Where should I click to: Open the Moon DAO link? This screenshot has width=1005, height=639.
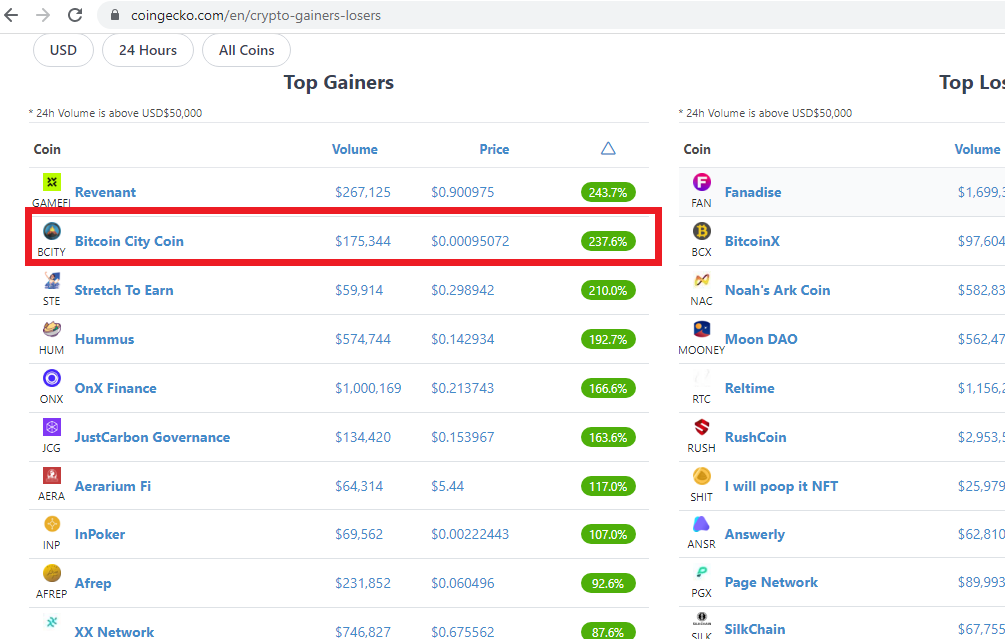click(x=761, y=339)
